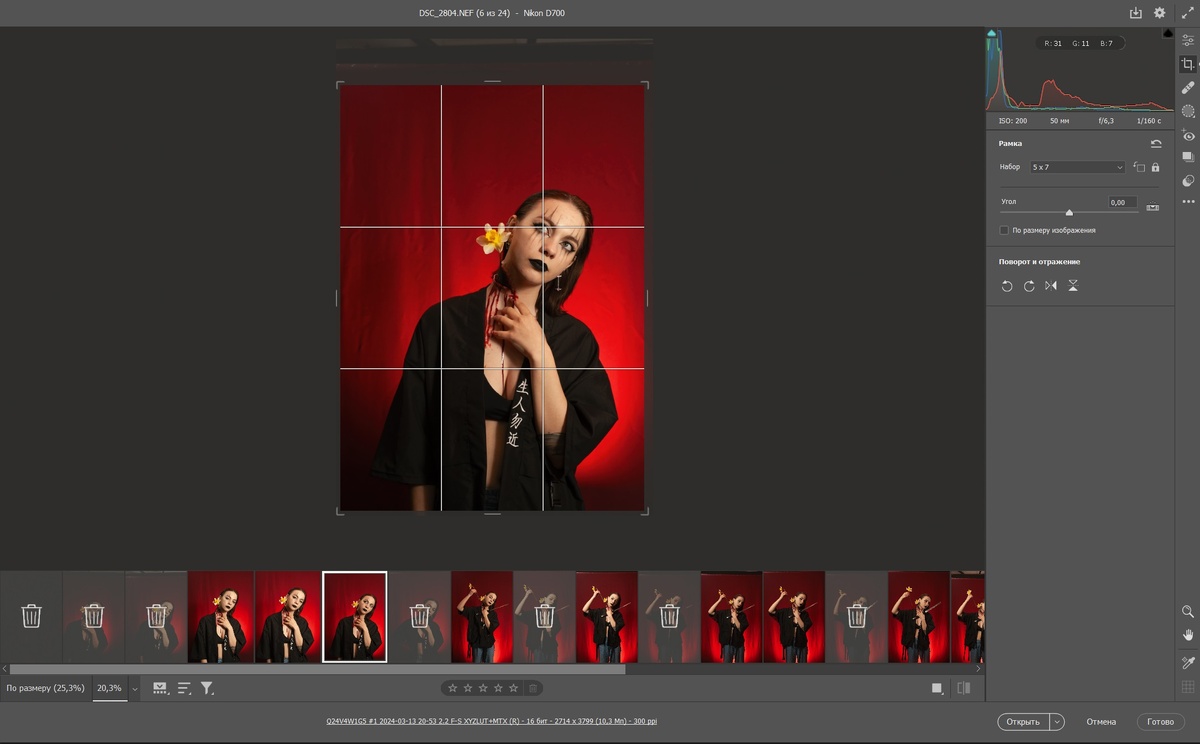Screen dimensions: 1200x744
Task: Flip image vertically
Action: pyautogui.click(x=1073, y=286)
